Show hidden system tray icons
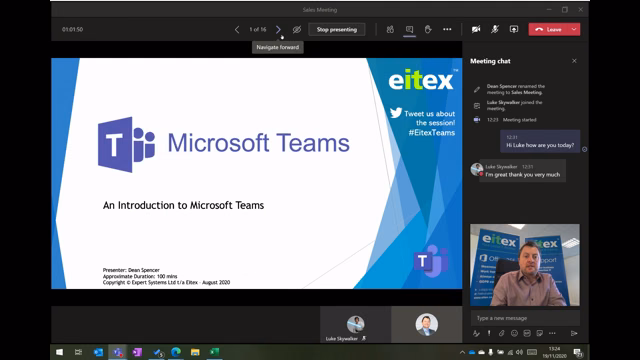 (462, 352)
